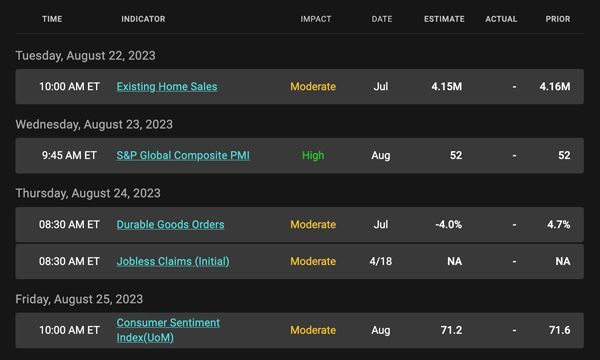Click the ACTUAL column header

(x=501, y=19)
